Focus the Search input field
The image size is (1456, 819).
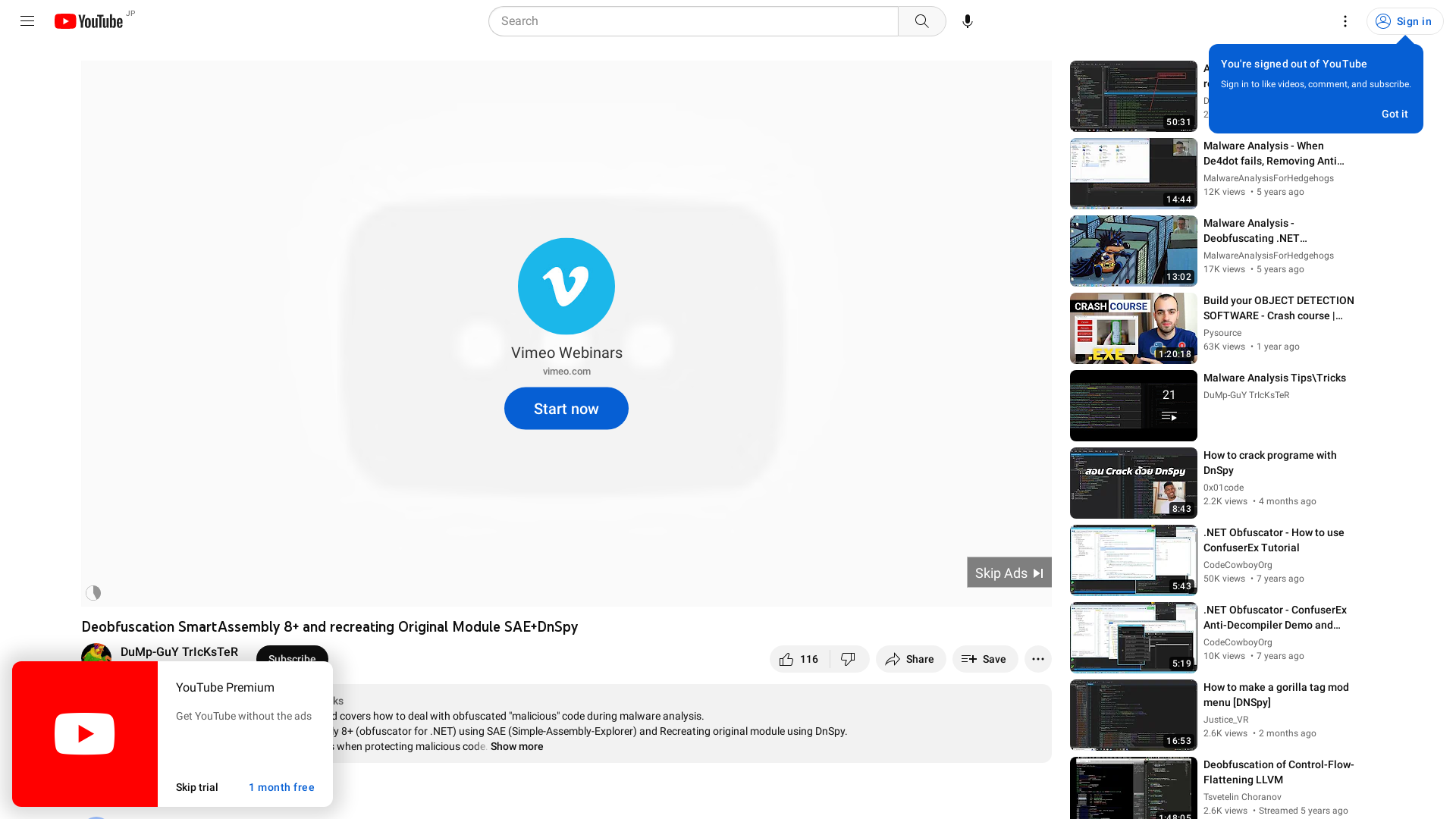[x=693, y=21]
